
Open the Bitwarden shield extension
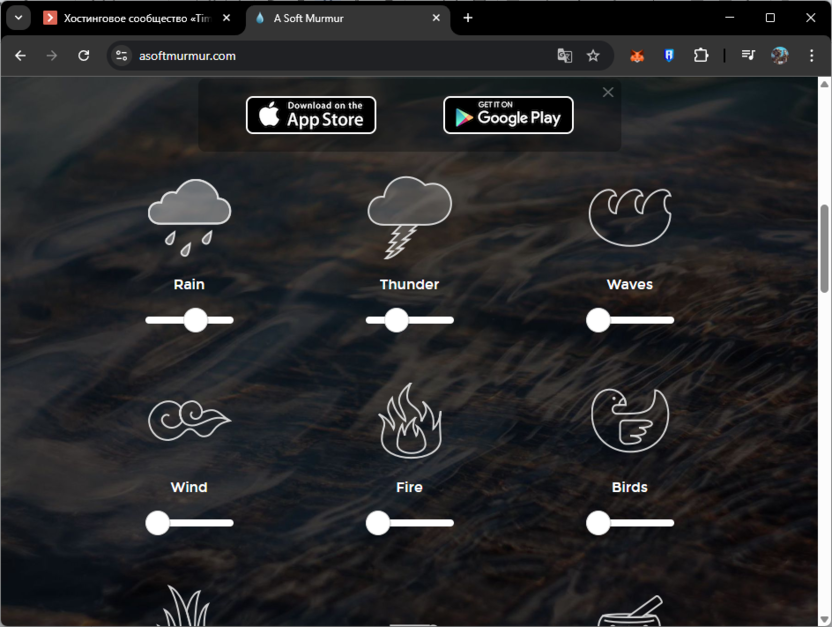(x=669, y=56)
